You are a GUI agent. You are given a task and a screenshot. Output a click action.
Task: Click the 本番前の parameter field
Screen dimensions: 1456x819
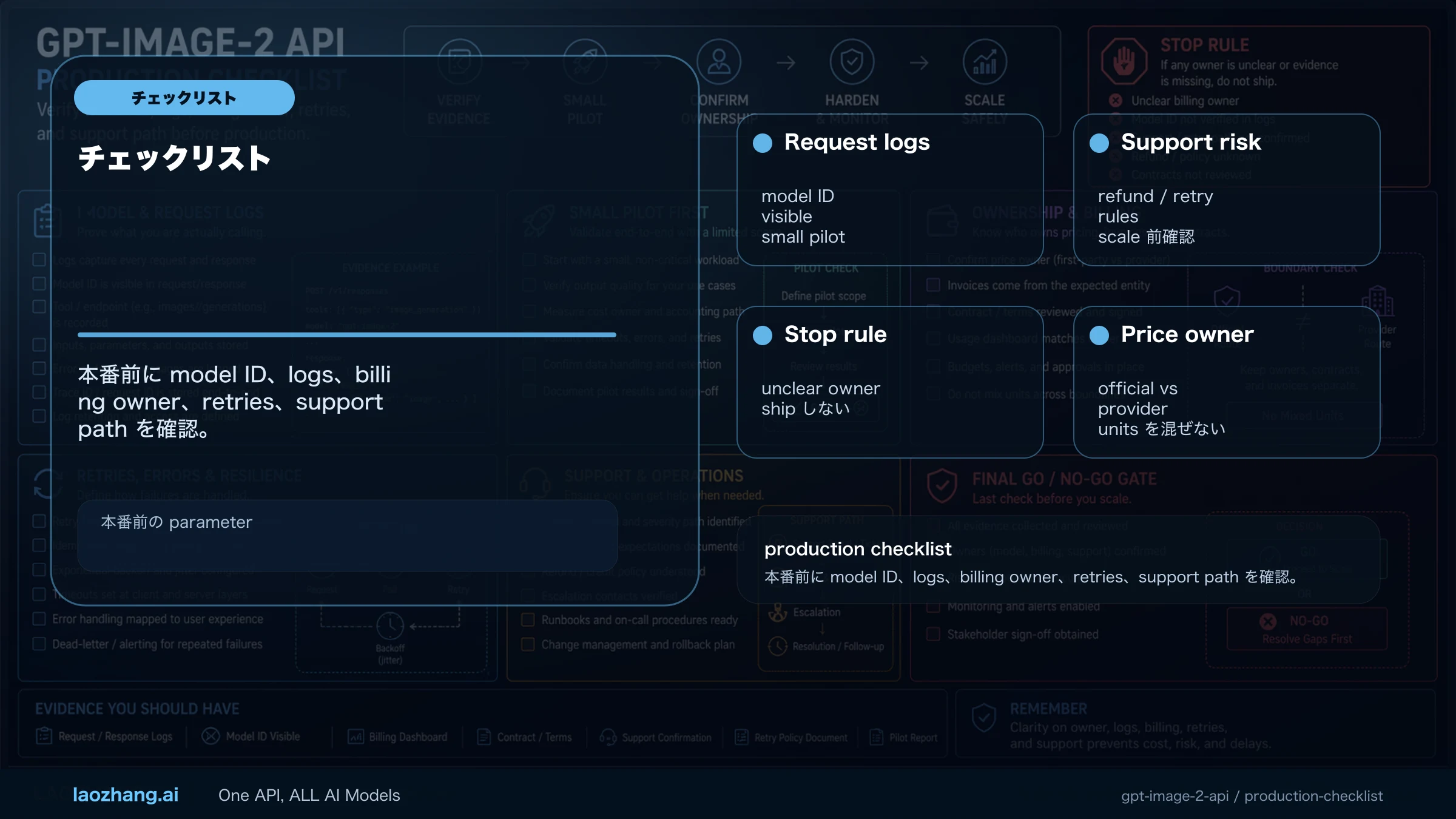click(348, 536)
